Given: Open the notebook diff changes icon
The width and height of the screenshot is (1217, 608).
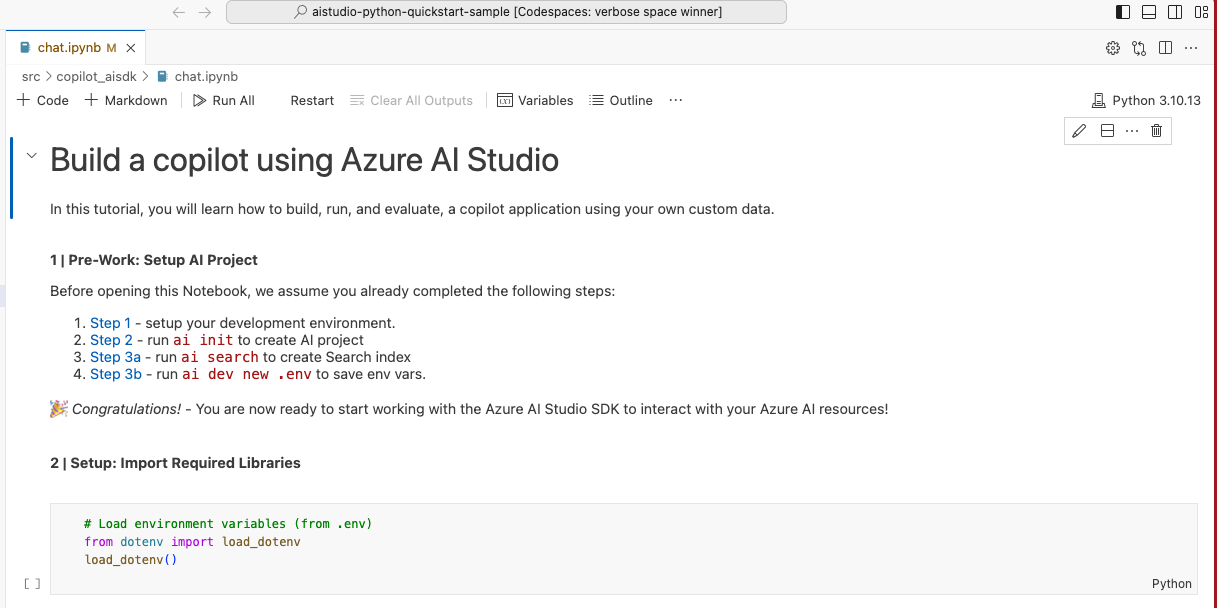Looking at the screenshot, I should tap(1139, 48).
